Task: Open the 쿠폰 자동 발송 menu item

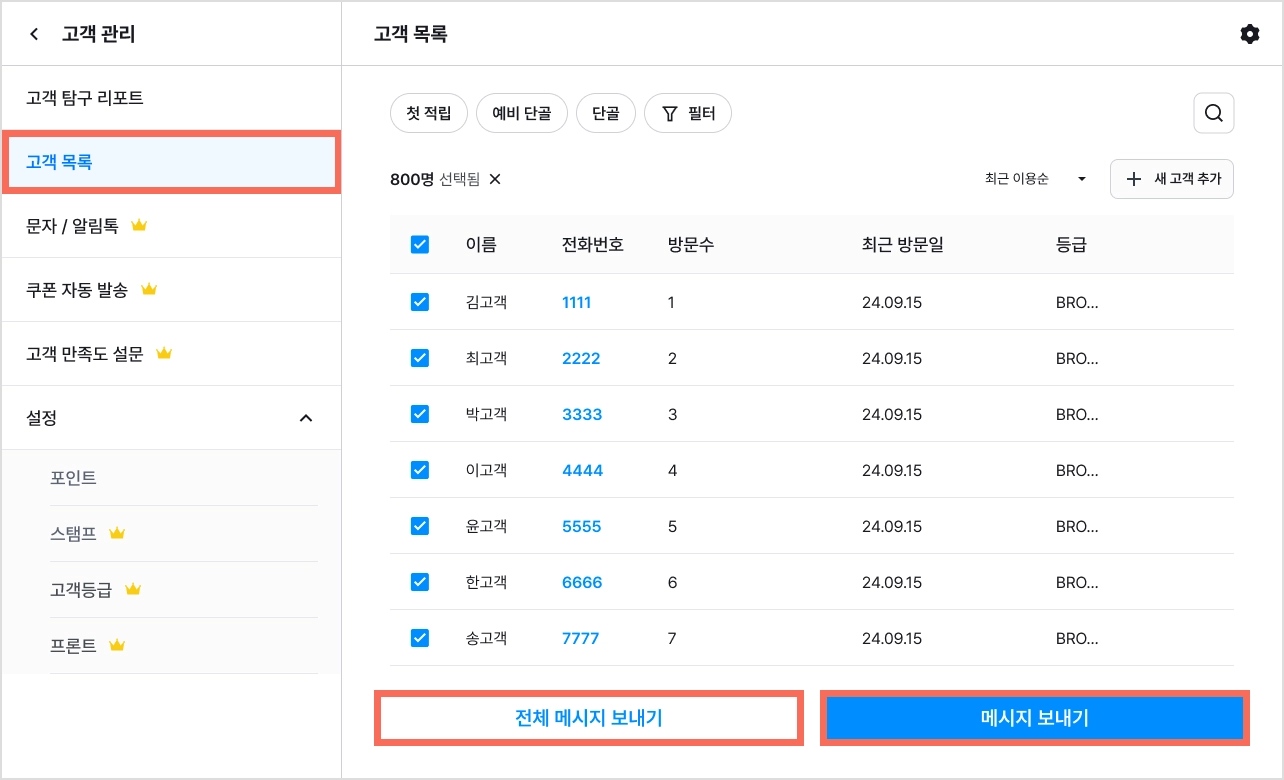Action: tap(171, 290)
